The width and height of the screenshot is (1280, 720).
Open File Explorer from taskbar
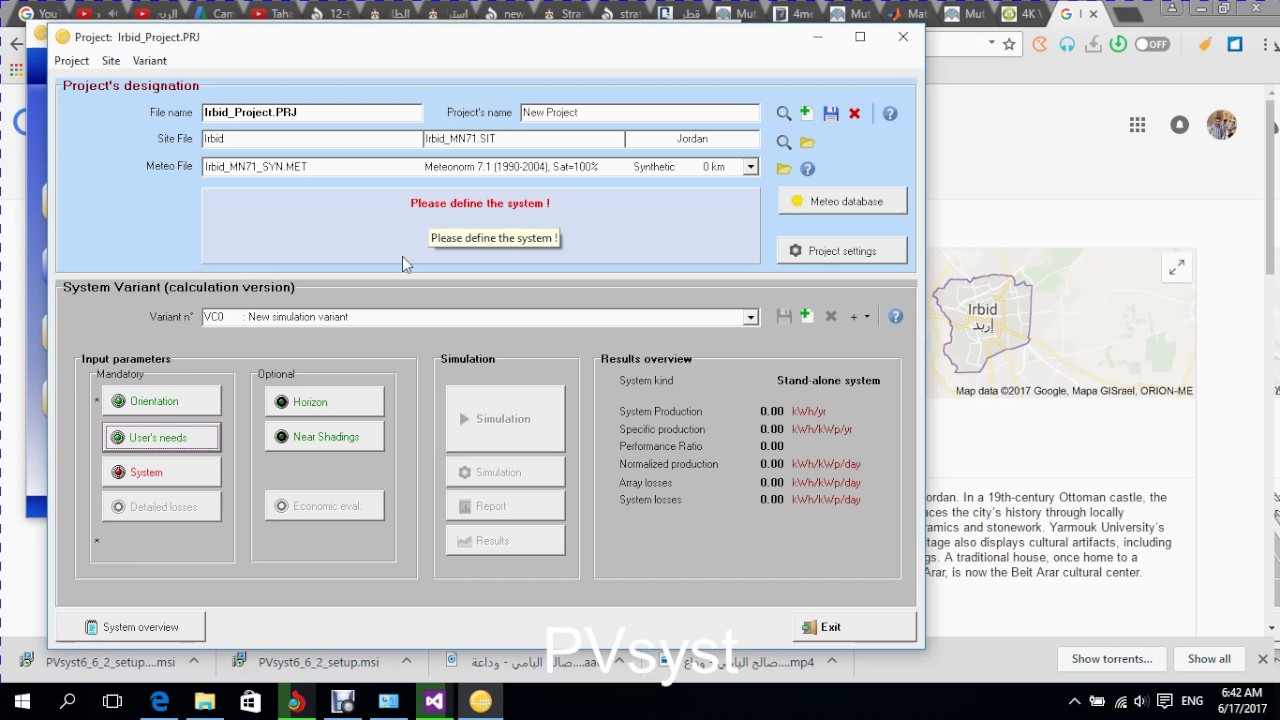click(x=205, y=701)
